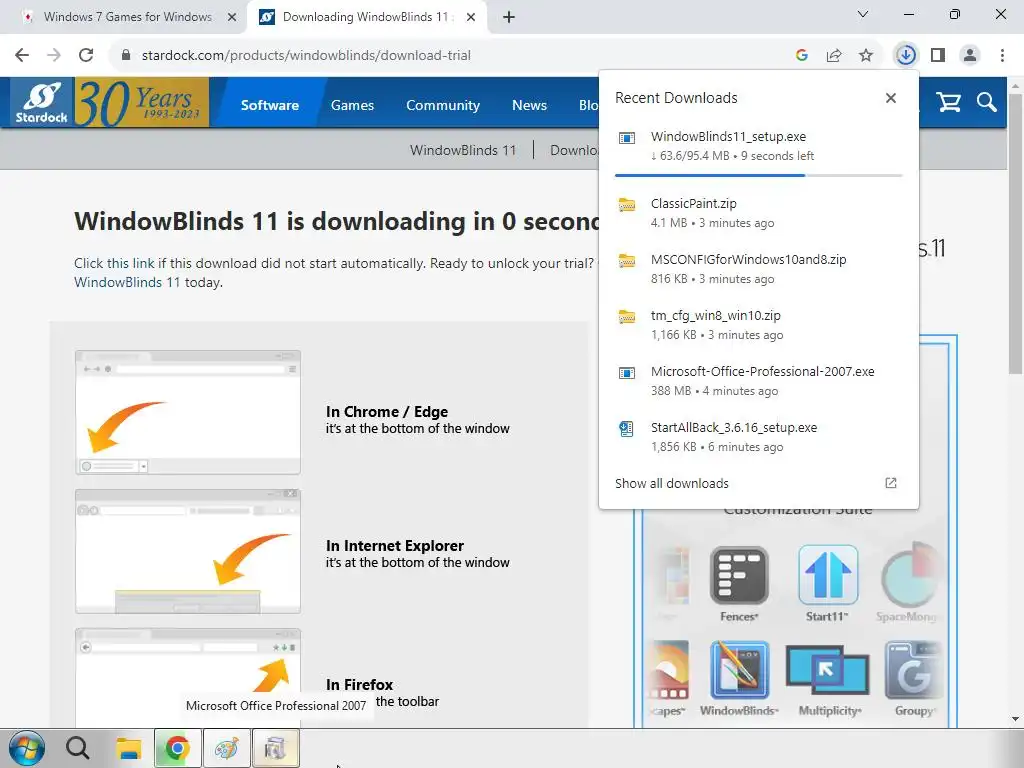Open the Chrome profile avatar
The image size is (1024, 768).
[x=970, y=55]
